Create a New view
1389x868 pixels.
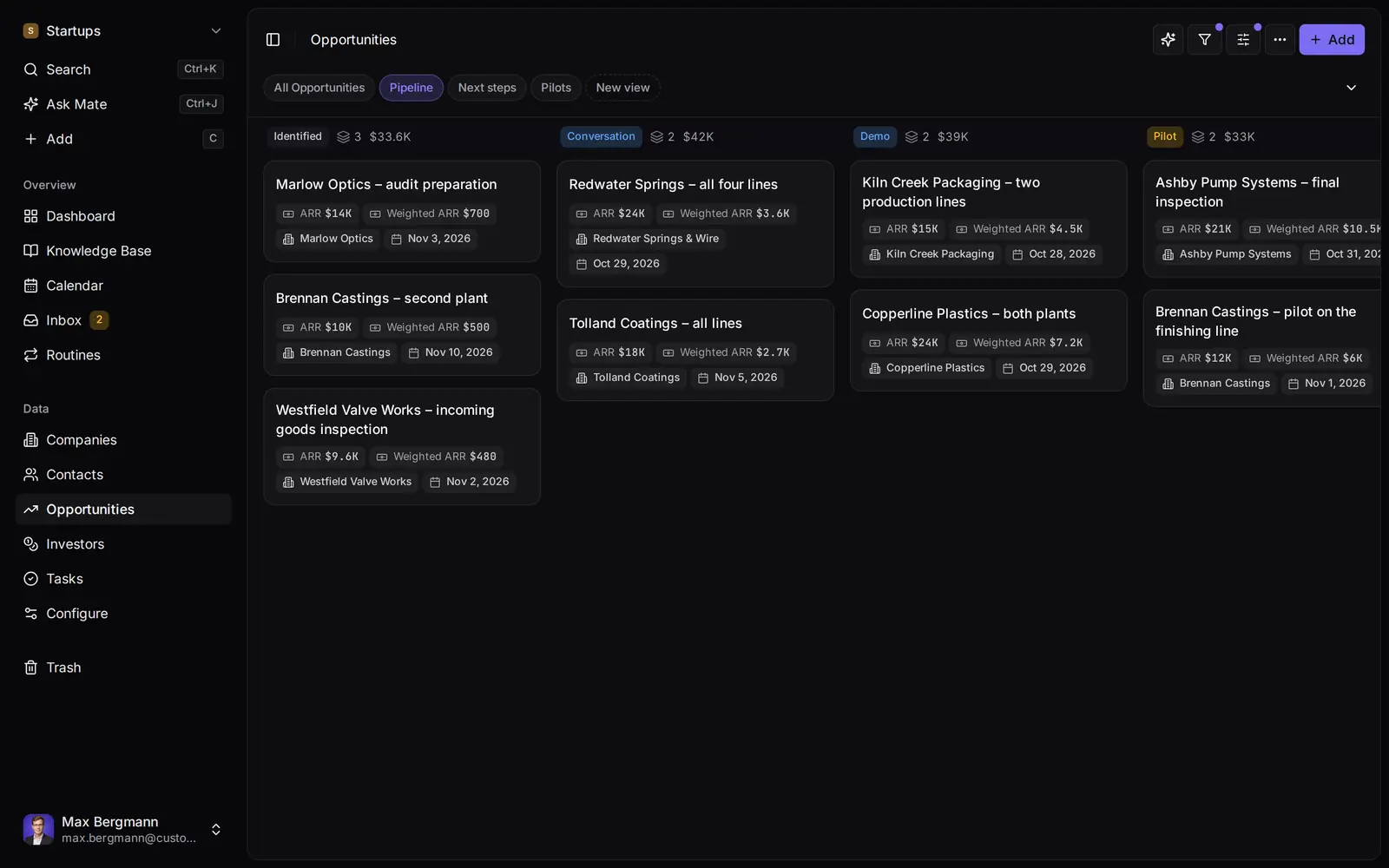tap(622, 88)
